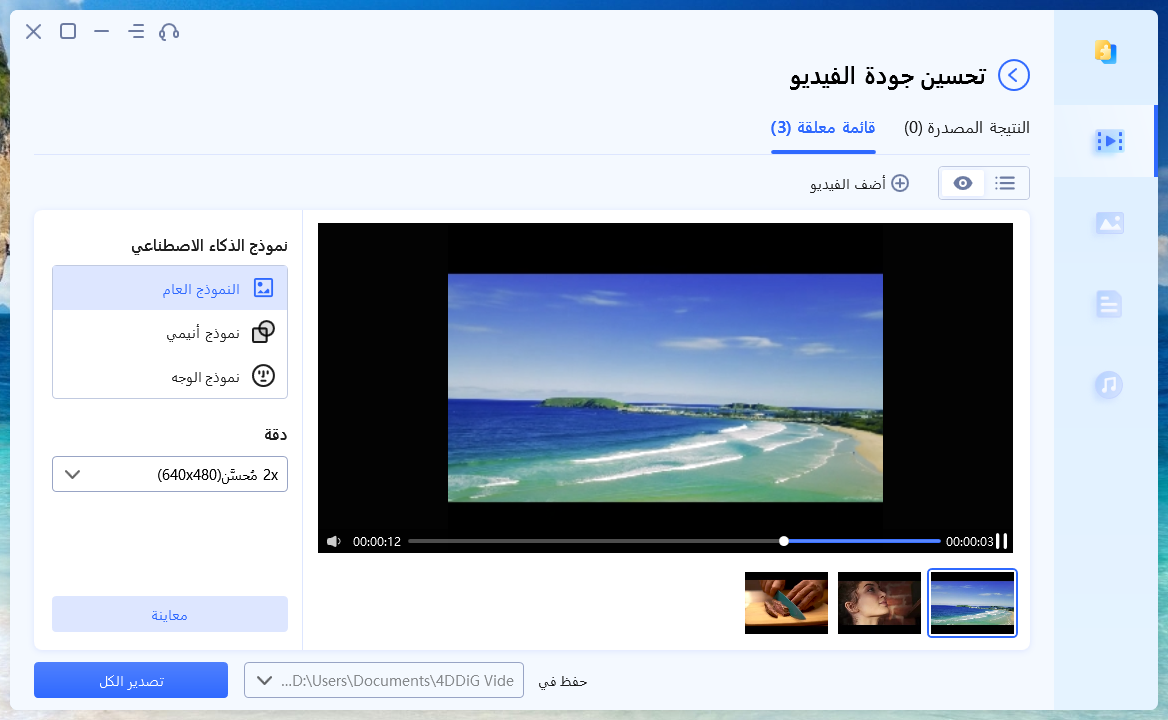Expand the 2x resolution dropdown
The height and width of the screenshot is (720, 1168).
click(x=170, y=474)
